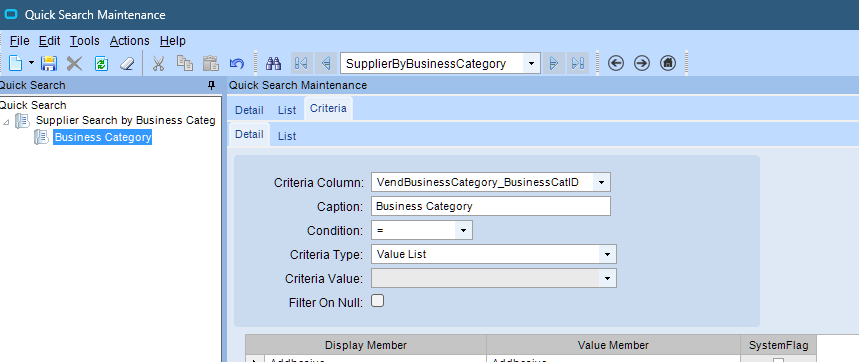Click the Cut scissors icon
The height and width of the screenshot is (362, 859).
[158, 64]
